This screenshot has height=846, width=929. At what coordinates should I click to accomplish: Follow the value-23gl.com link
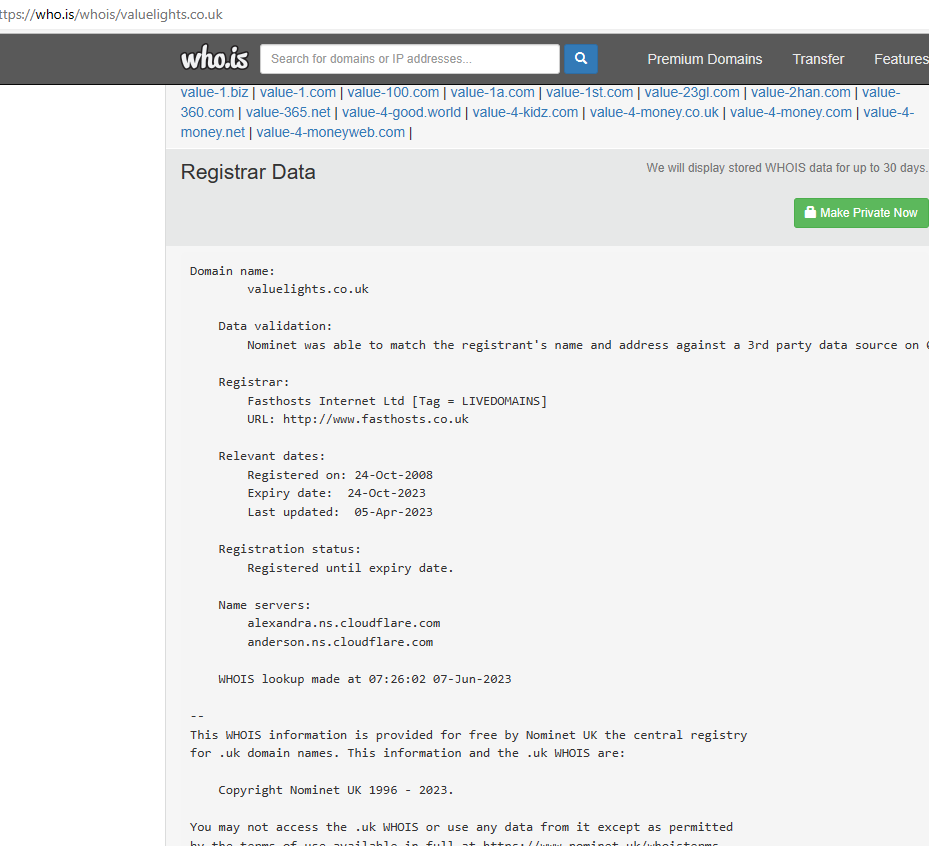(692, 92)
